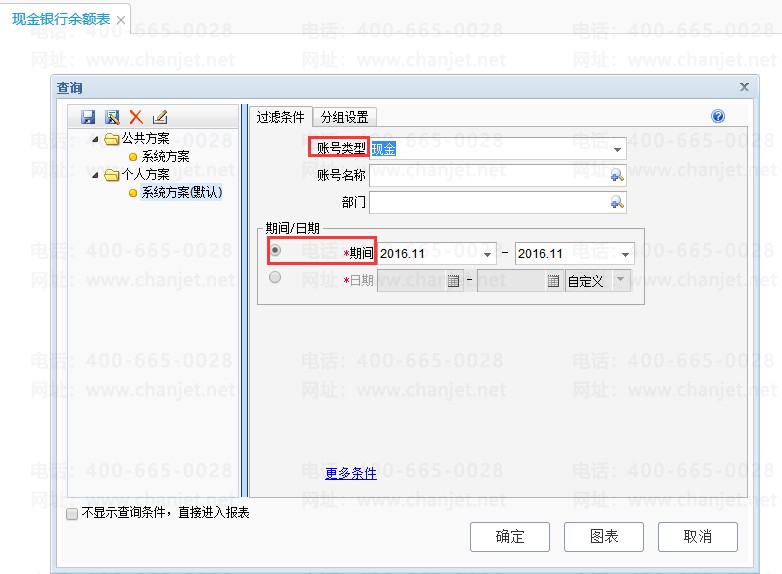Image resolution: width=782 pixels, height=574 pixels.
Task: Open the end date calendar icon
Action: tap(553, 281)
